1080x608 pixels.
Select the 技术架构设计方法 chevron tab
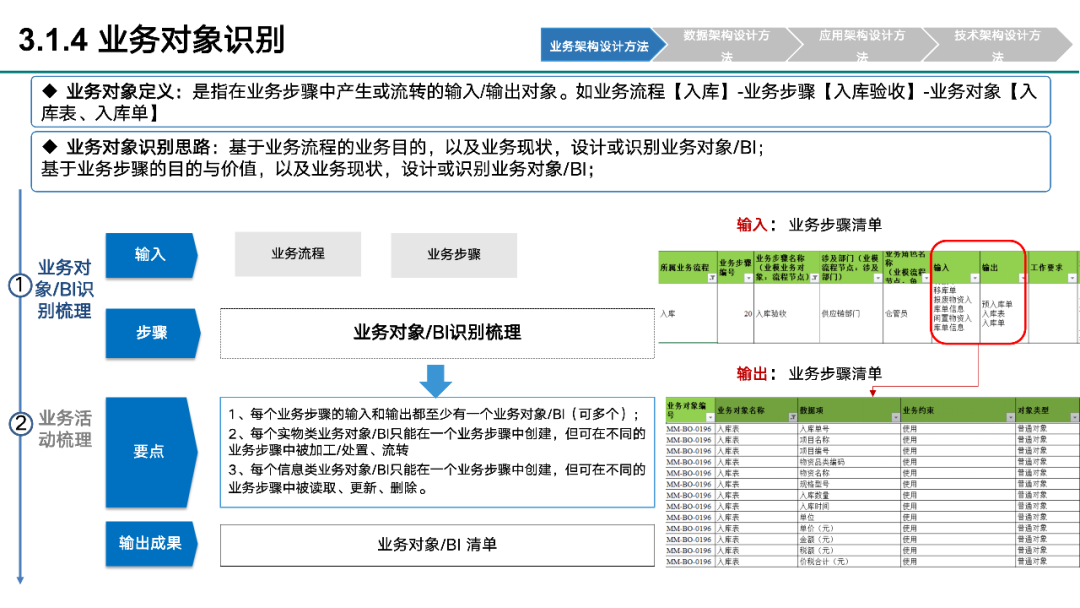[x=997, y=45]
